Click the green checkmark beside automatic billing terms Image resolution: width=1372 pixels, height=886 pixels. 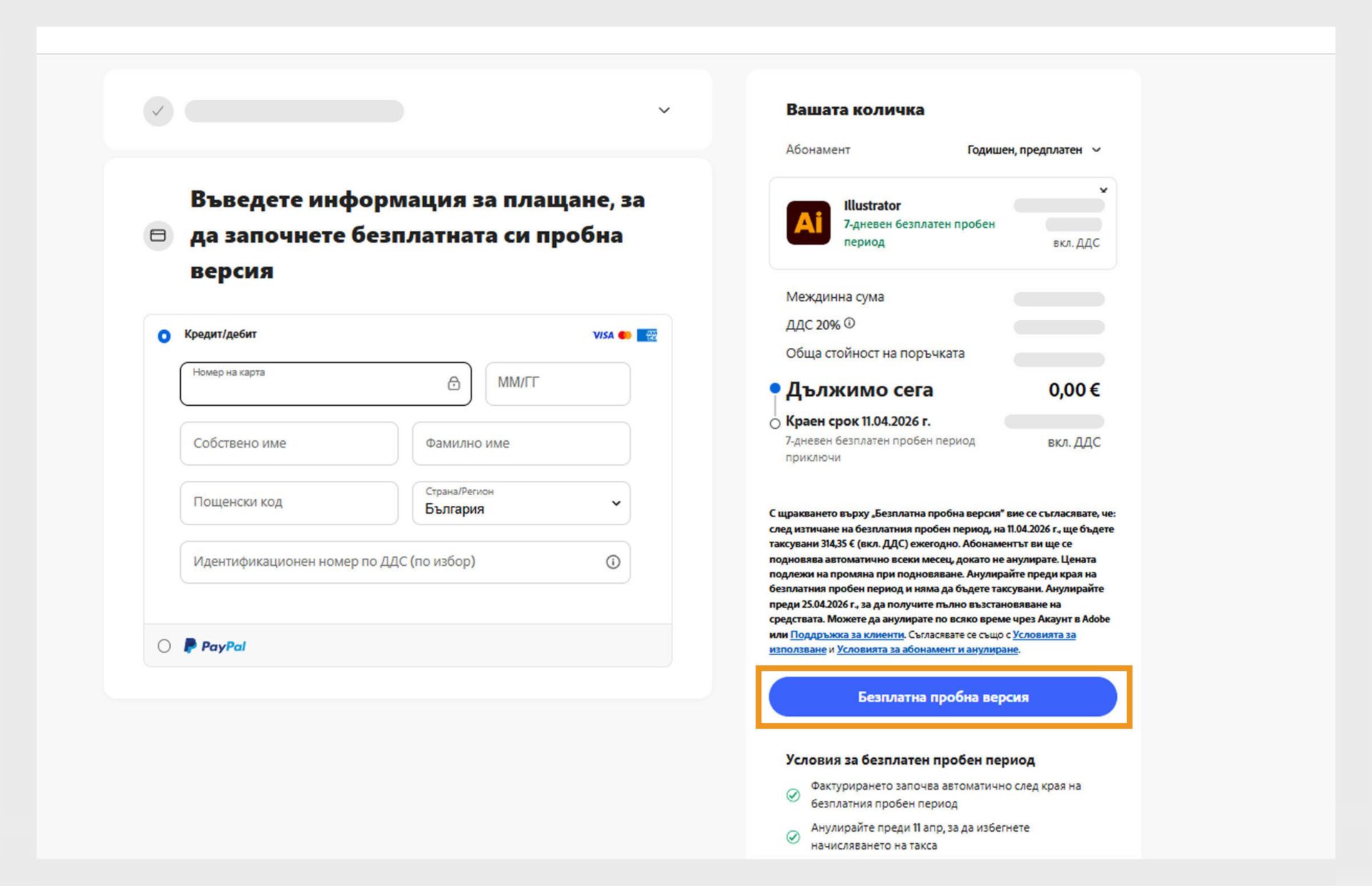793,794
